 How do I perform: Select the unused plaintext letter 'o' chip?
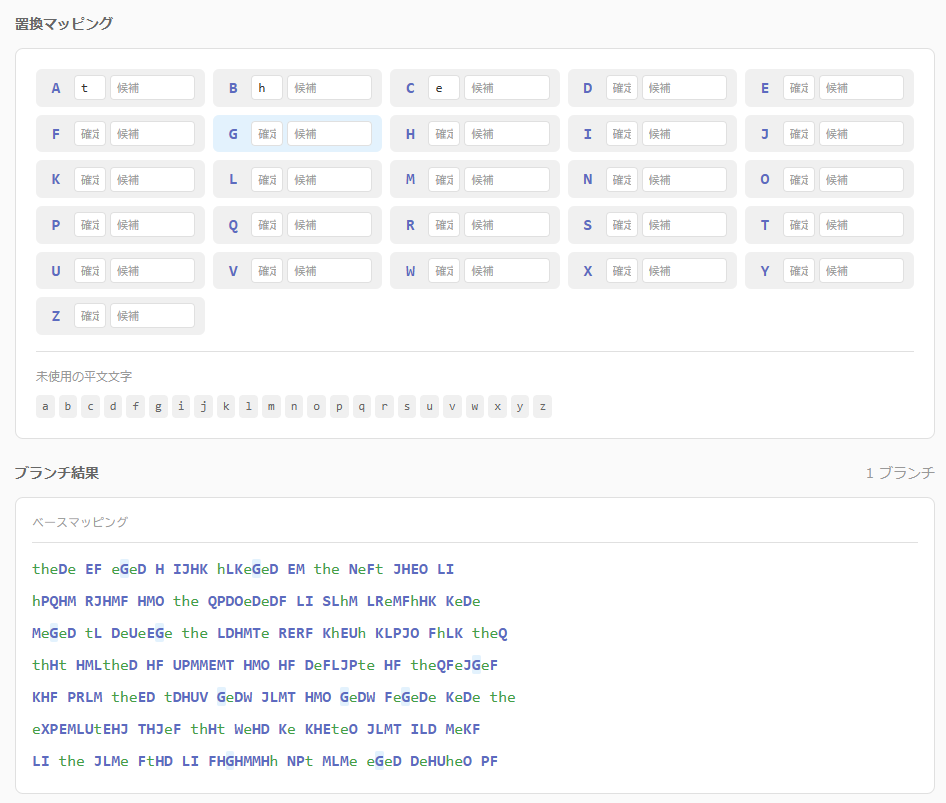(x=316, y=406)
